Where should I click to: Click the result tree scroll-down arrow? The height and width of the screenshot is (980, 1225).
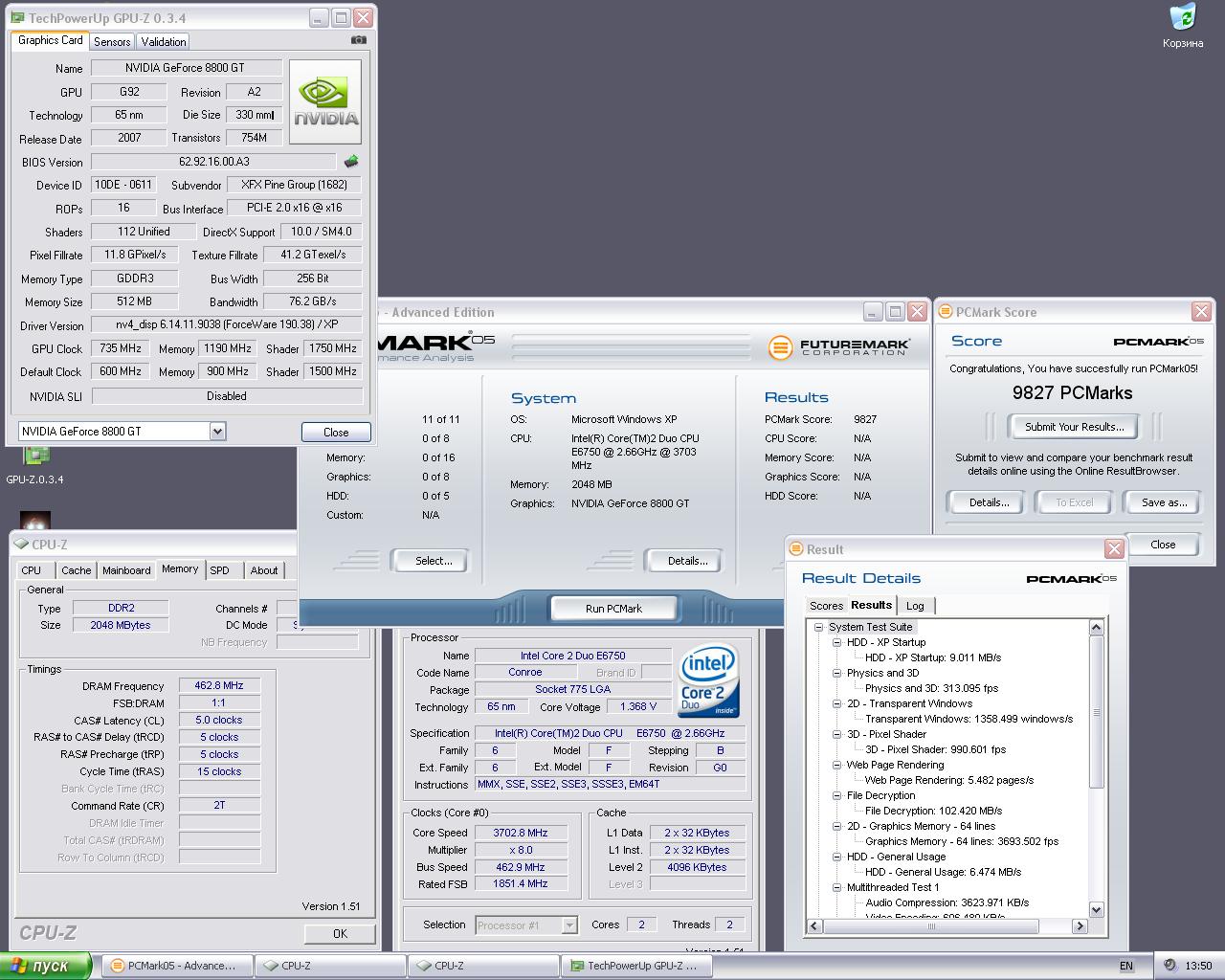coord(1097,910)
